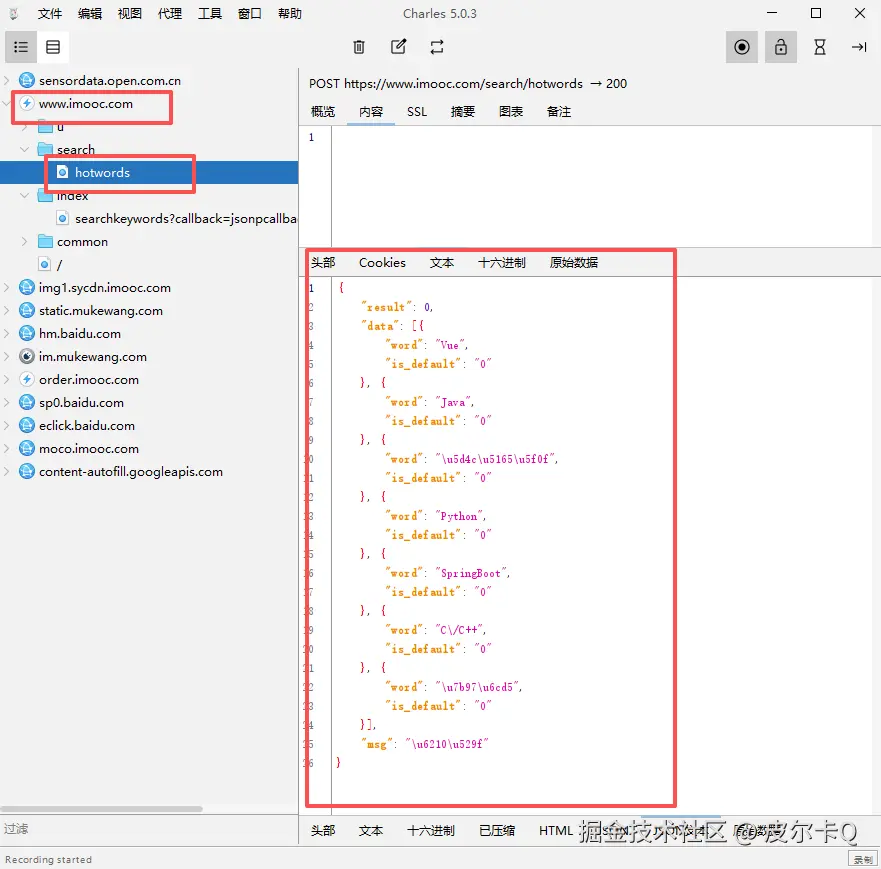Switch to 图表 tab
The width and height of the screenshot is (881, 869).
[511, 112]
